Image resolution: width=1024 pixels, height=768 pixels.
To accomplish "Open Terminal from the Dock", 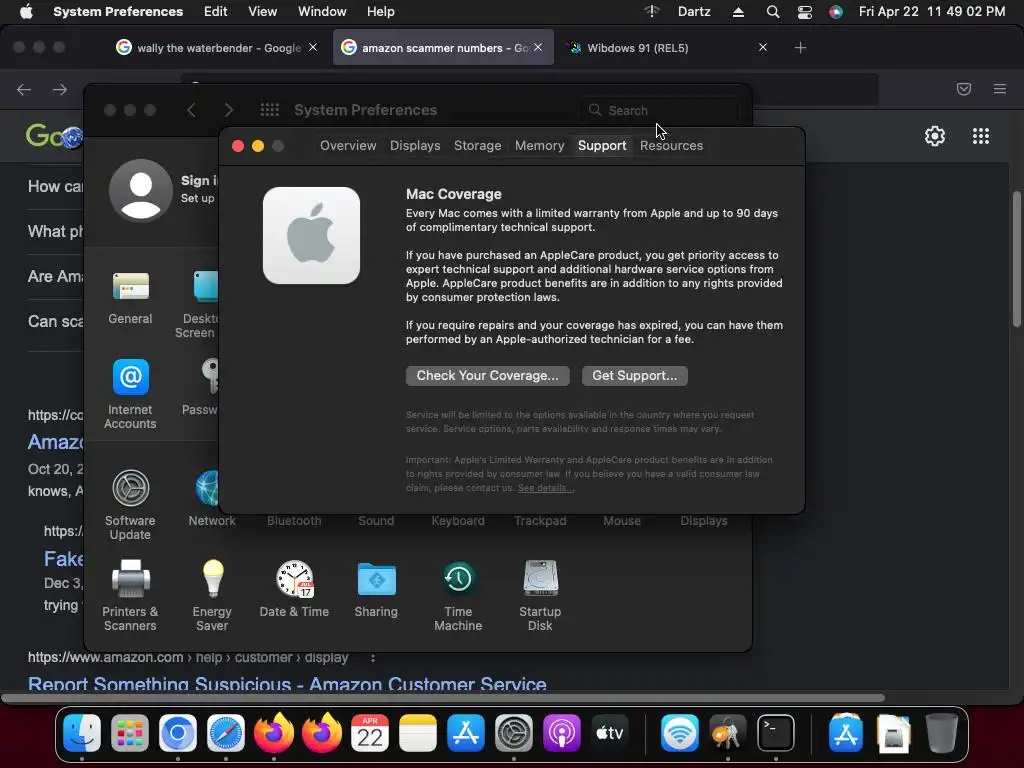I will (x=776, y=733).
